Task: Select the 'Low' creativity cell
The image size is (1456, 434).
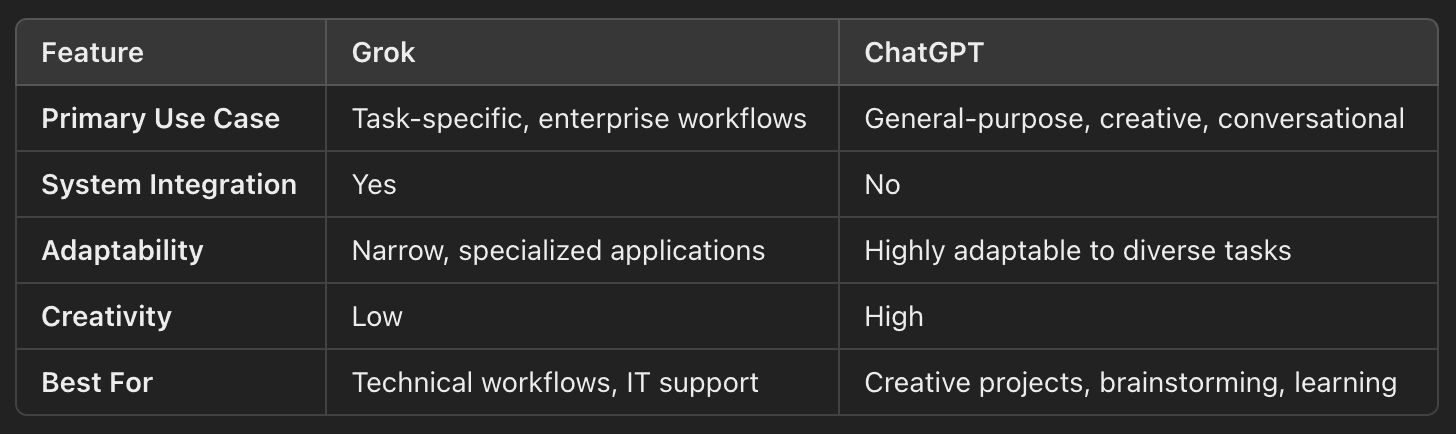Action: (377, 316)
